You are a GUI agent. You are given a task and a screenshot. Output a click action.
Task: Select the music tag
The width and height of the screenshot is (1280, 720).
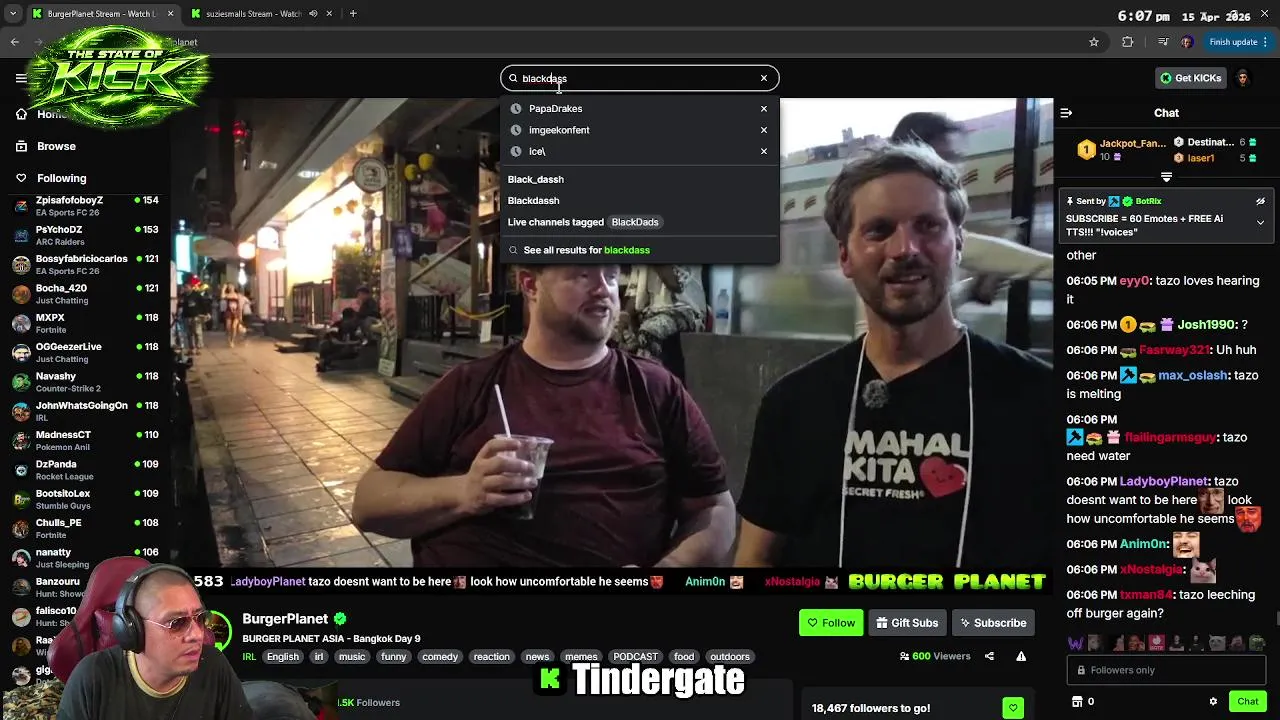(x=352, y=657)
